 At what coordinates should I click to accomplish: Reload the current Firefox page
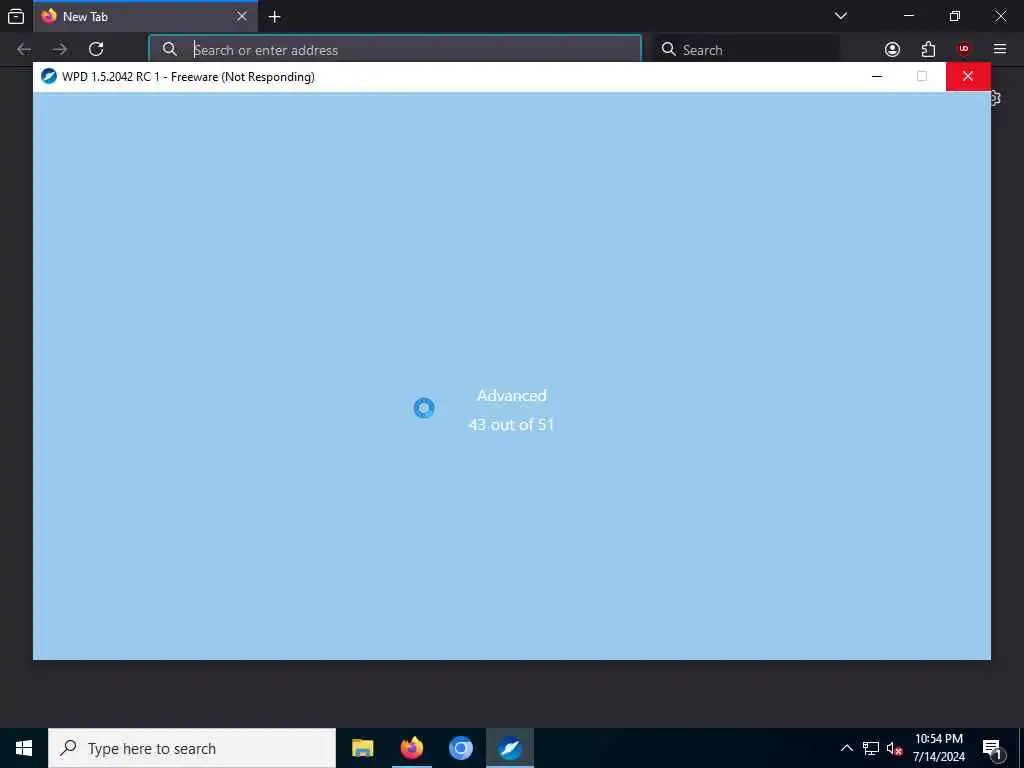[96, 49]
